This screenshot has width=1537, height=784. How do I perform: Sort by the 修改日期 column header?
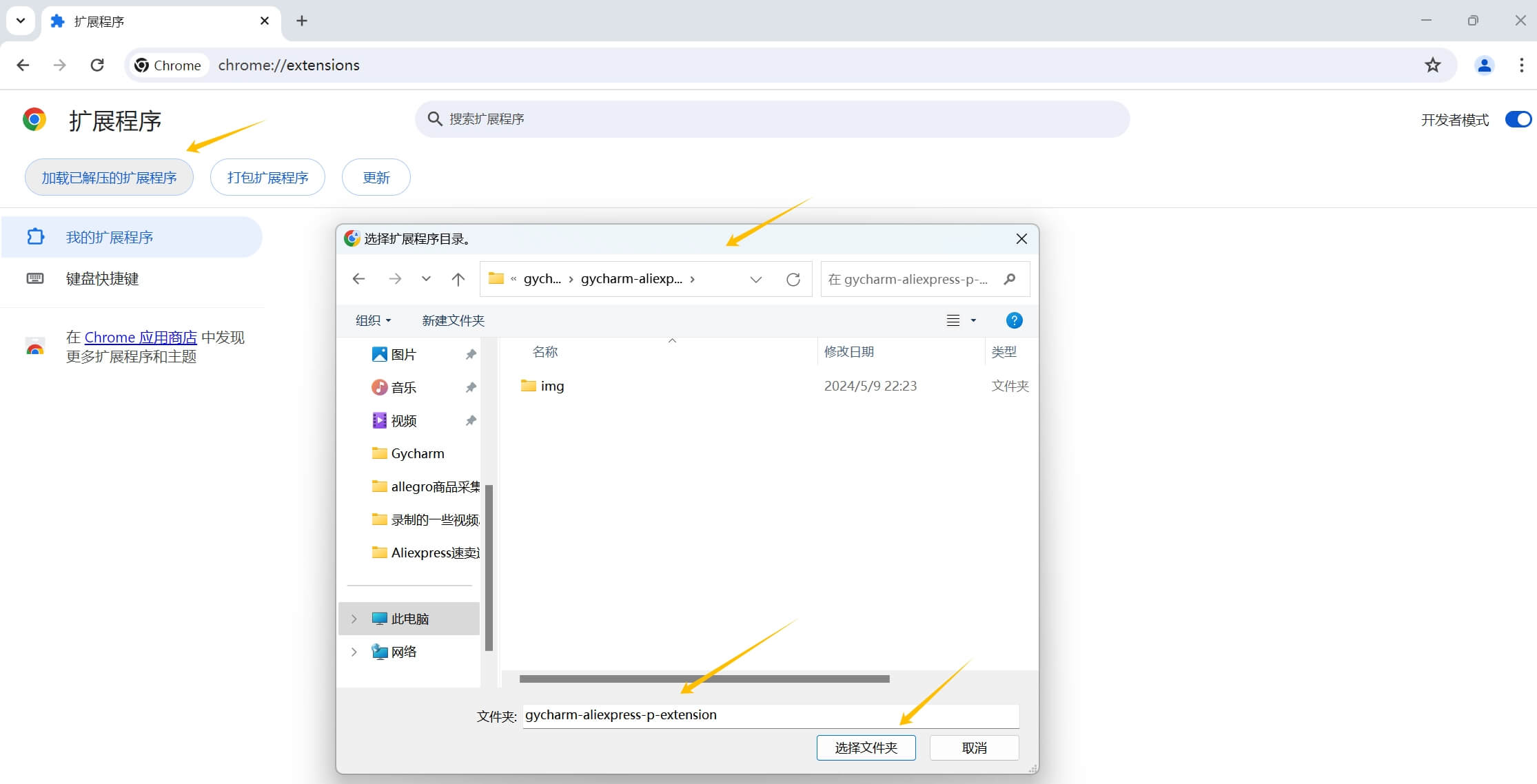coord(849,352)
